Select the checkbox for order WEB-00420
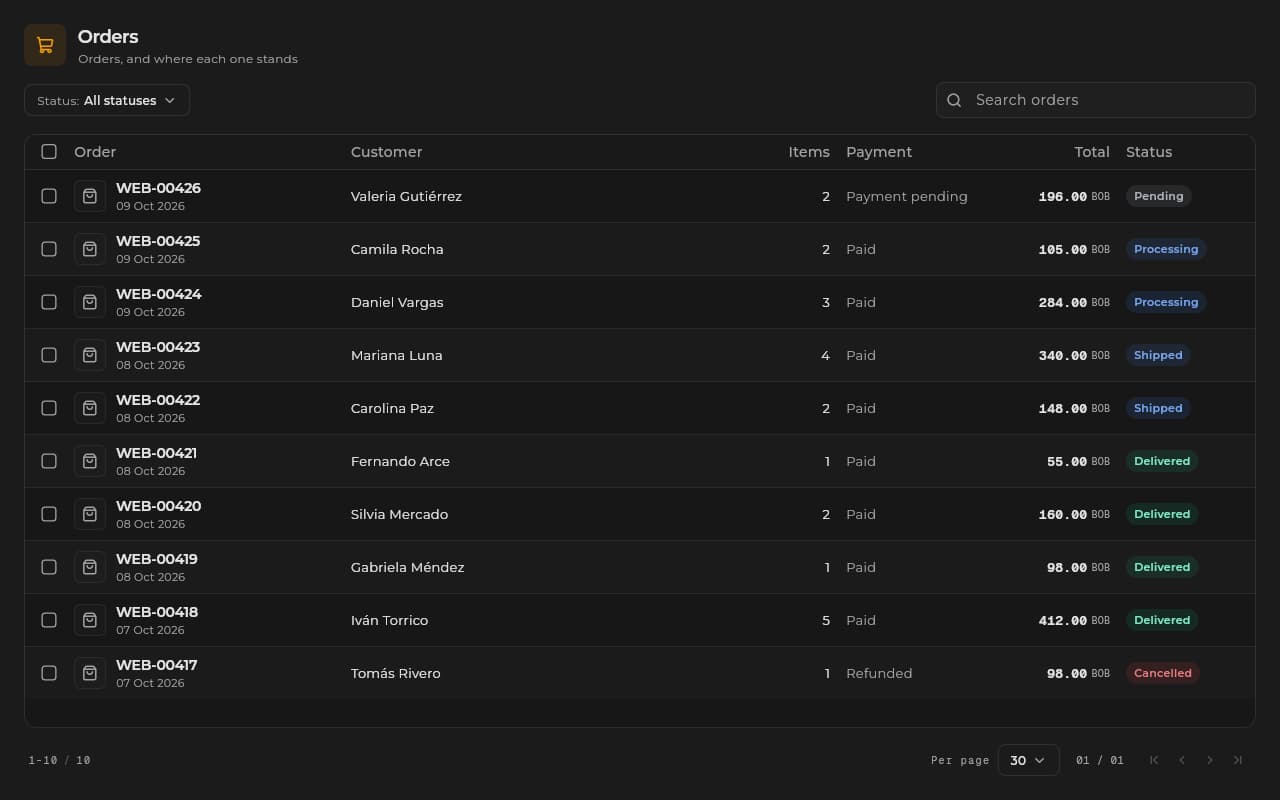Viewport: 1280px width, 800px height. 49,514
